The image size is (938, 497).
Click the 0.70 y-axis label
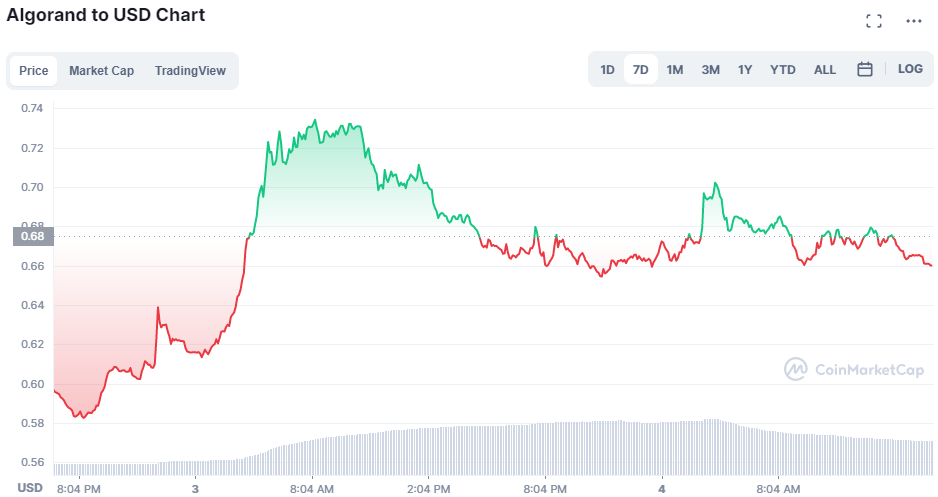pos(32,187)
